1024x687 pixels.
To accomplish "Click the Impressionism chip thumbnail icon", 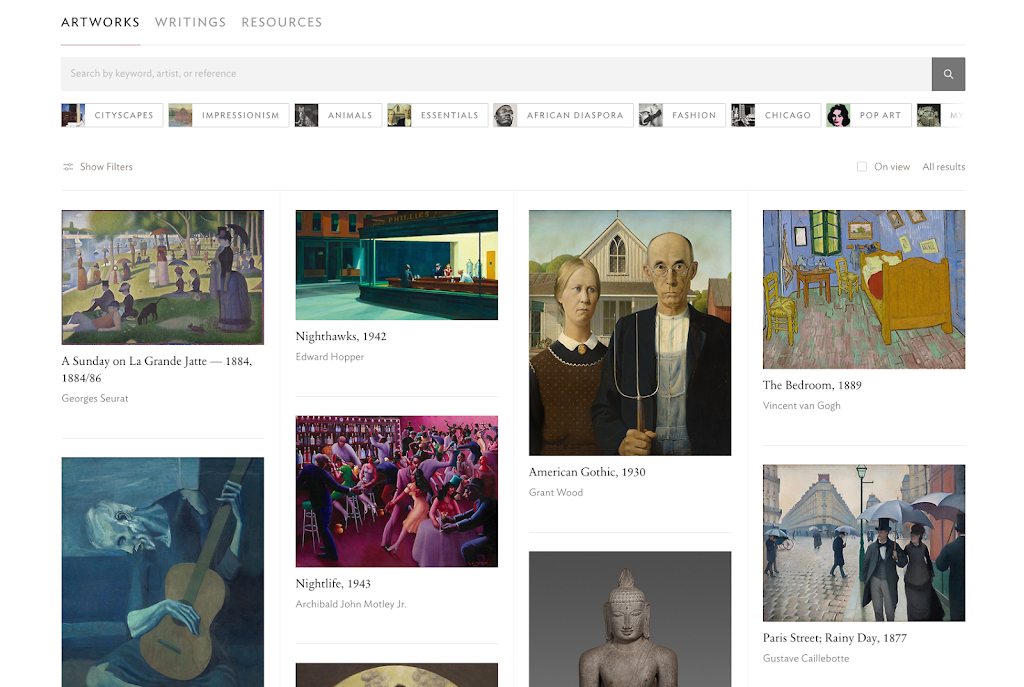I will click(180, 115).
